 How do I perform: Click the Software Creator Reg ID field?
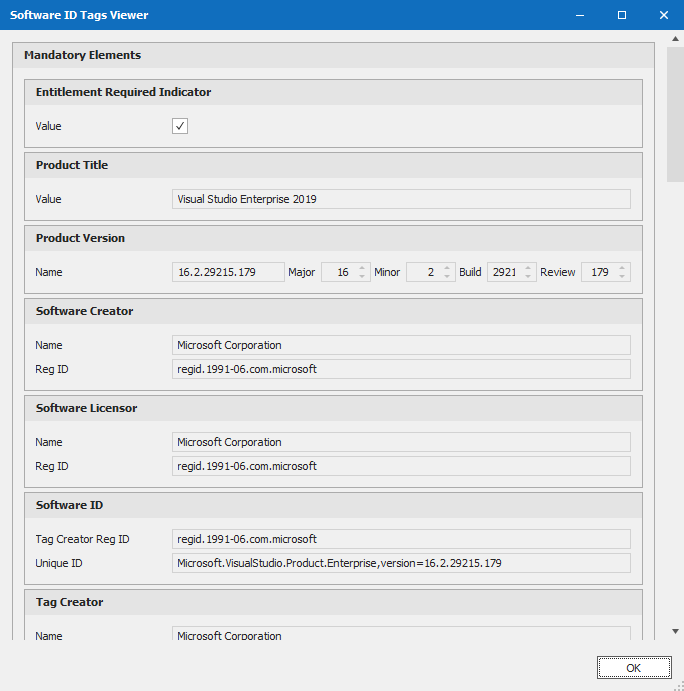pos(401,369)
